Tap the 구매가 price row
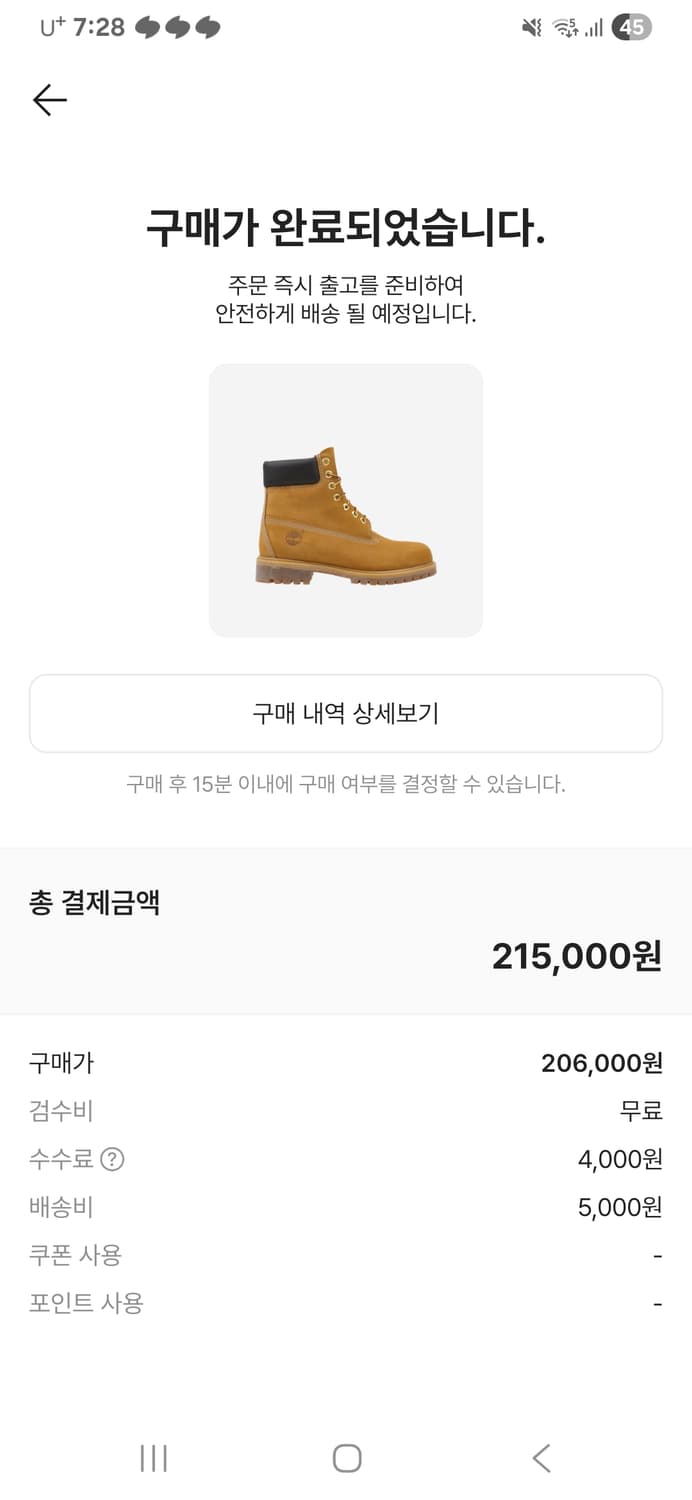692x1500 pixels. [x=346, y=1063]
